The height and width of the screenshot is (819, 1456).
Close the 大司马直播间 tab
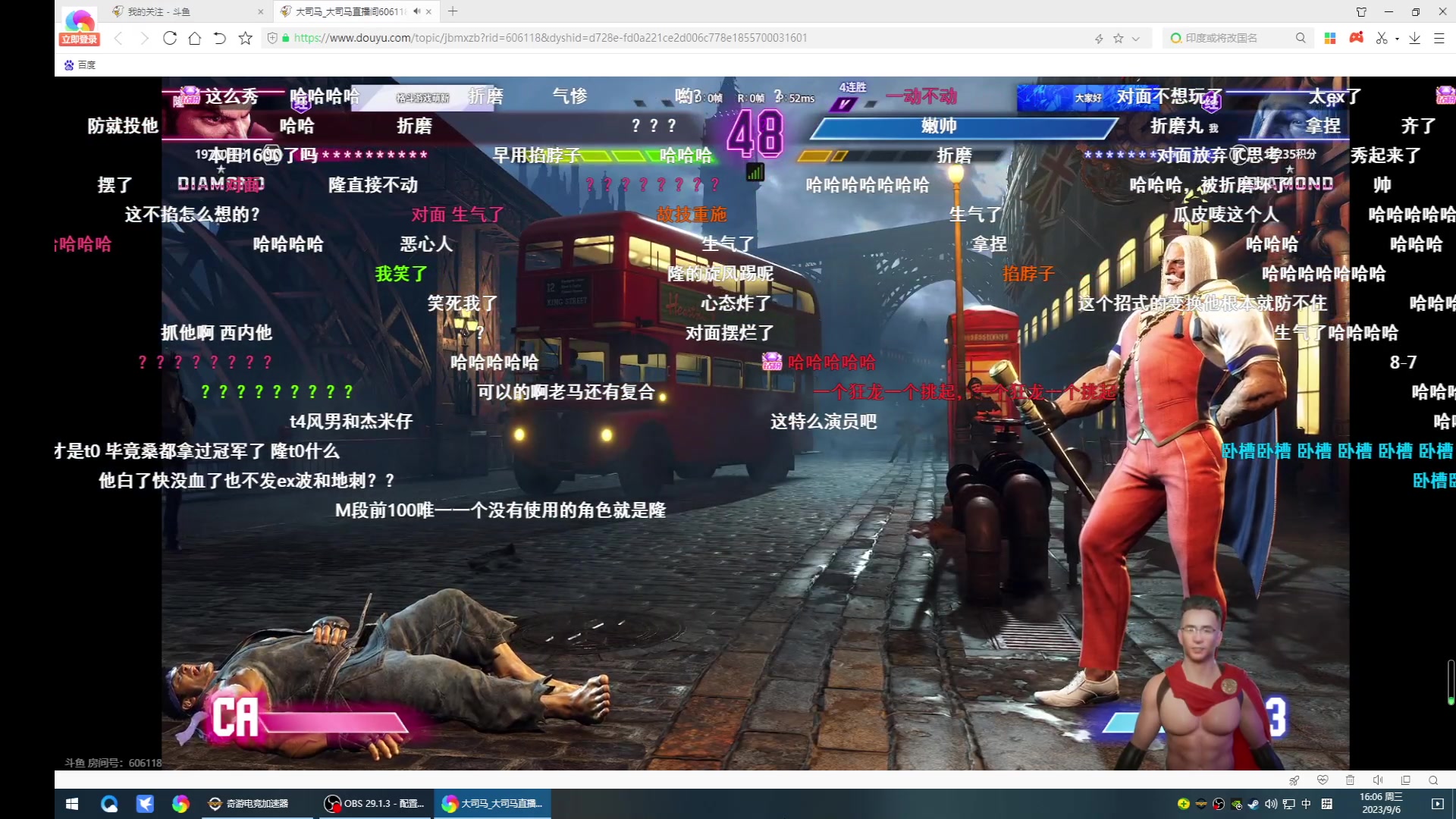[x=429, y=11]
